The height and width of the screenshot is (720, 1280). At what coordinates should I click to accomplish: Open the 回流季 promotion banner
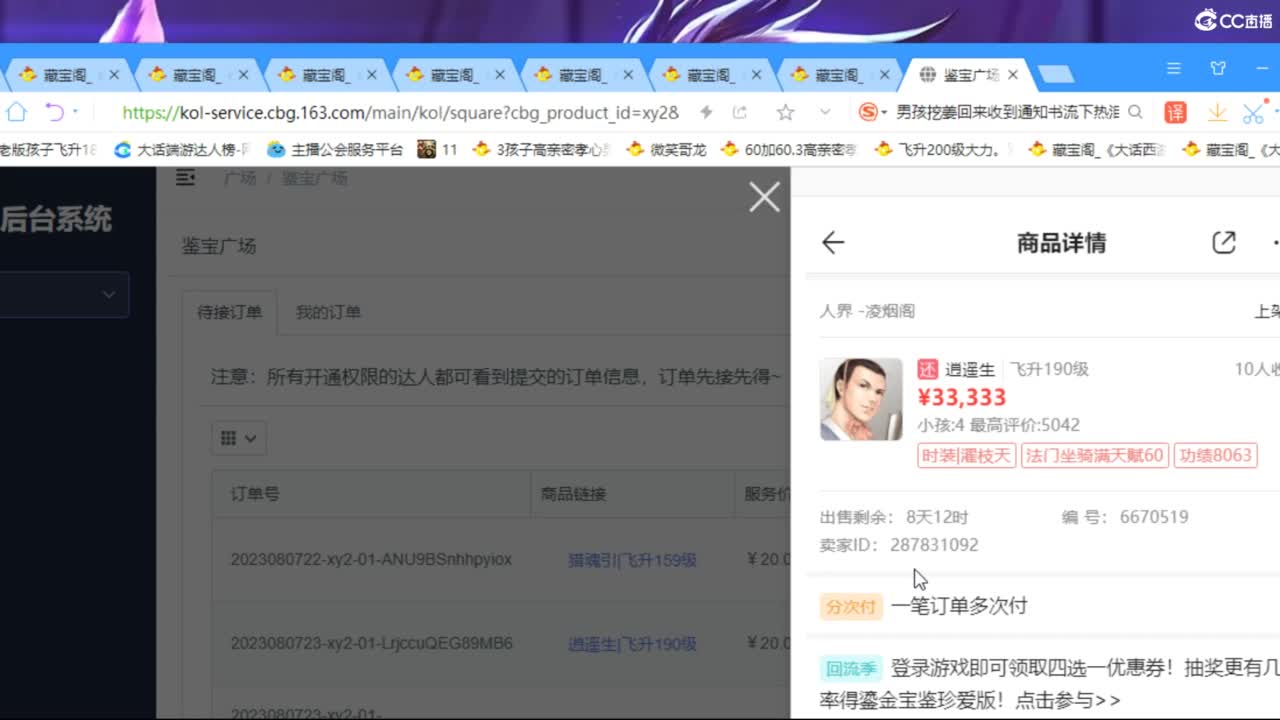[1049, 684]
